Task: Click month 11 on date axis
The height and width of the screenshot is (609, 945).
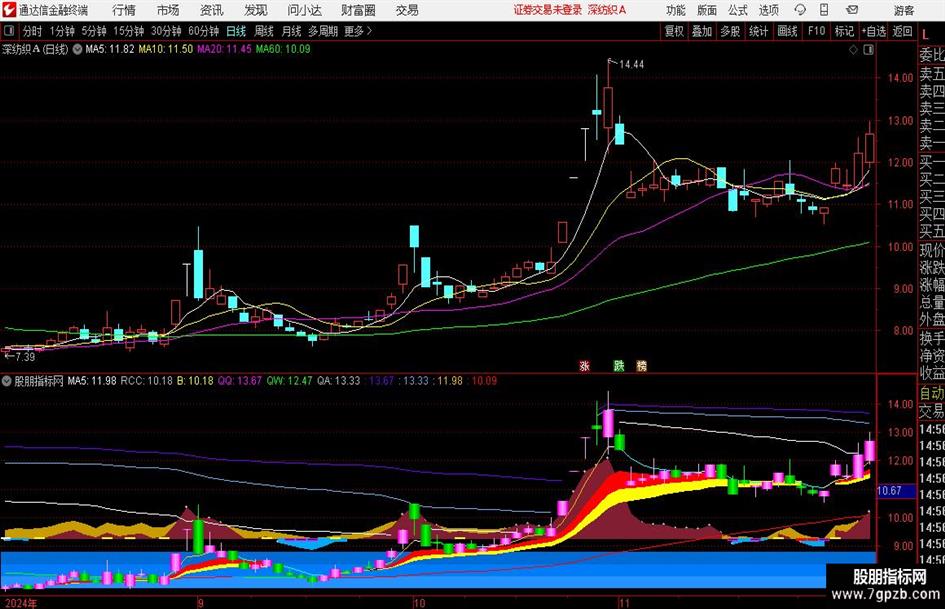Action: click(x=624, y=602)
